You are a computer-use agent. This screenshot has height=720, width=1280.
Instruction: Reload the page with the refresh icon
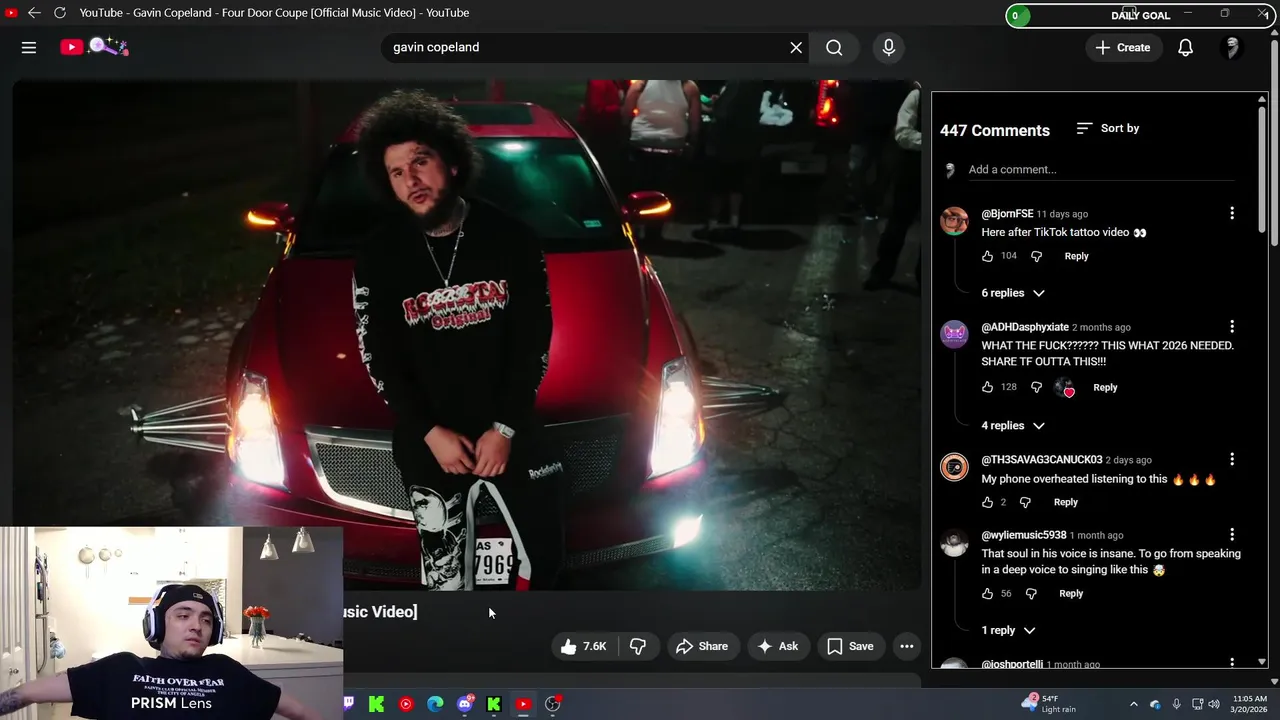(x=60, y=13)
